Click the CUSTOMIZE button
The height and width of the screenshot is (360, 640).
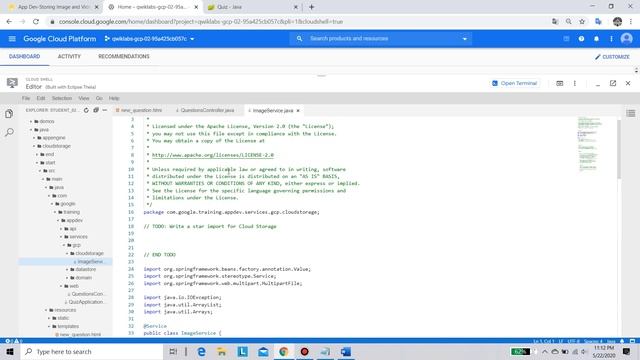(x=612, y=57)
